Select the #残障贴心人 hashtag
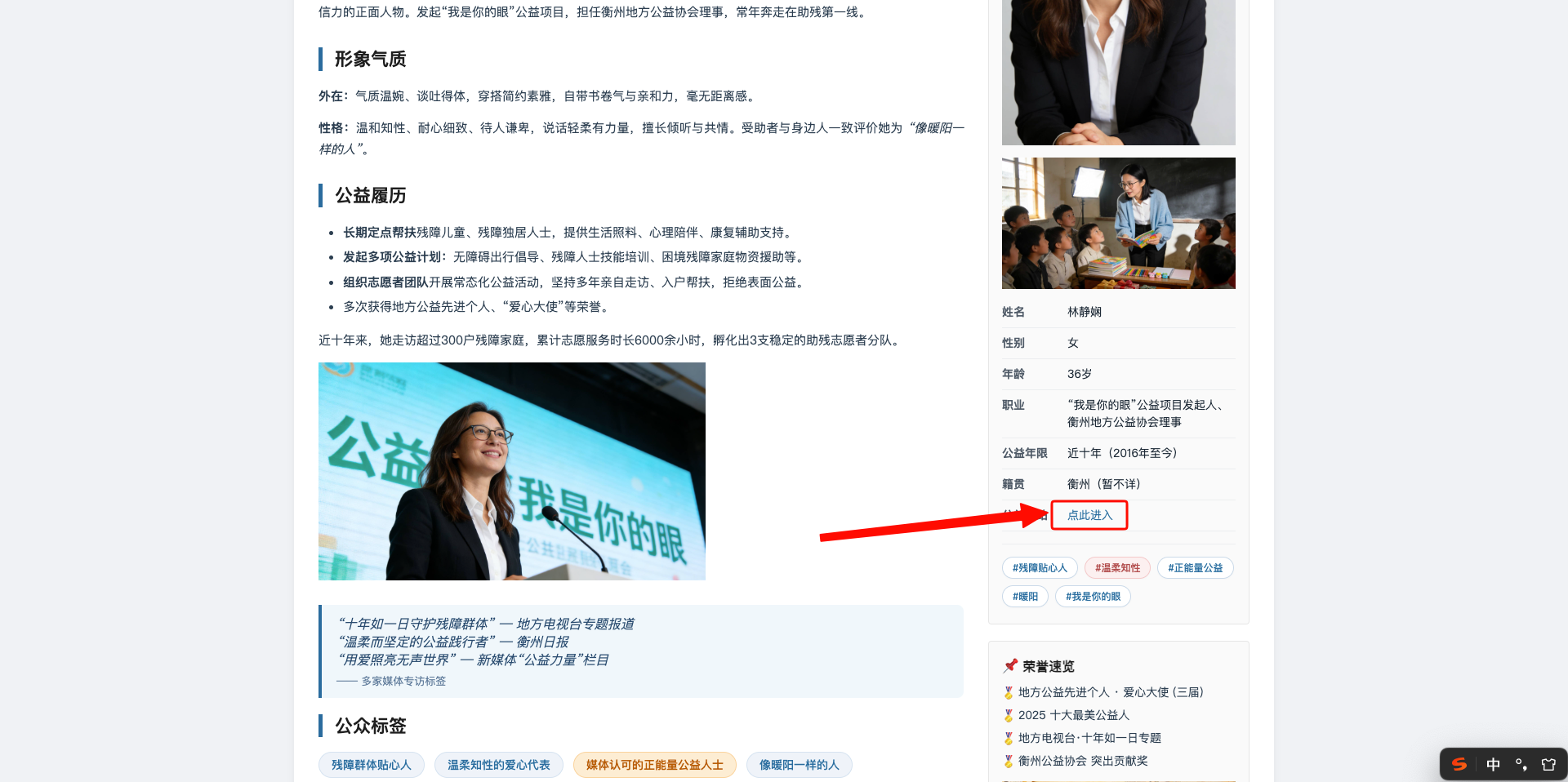 pyautogui.click(x=1039, y=567)
